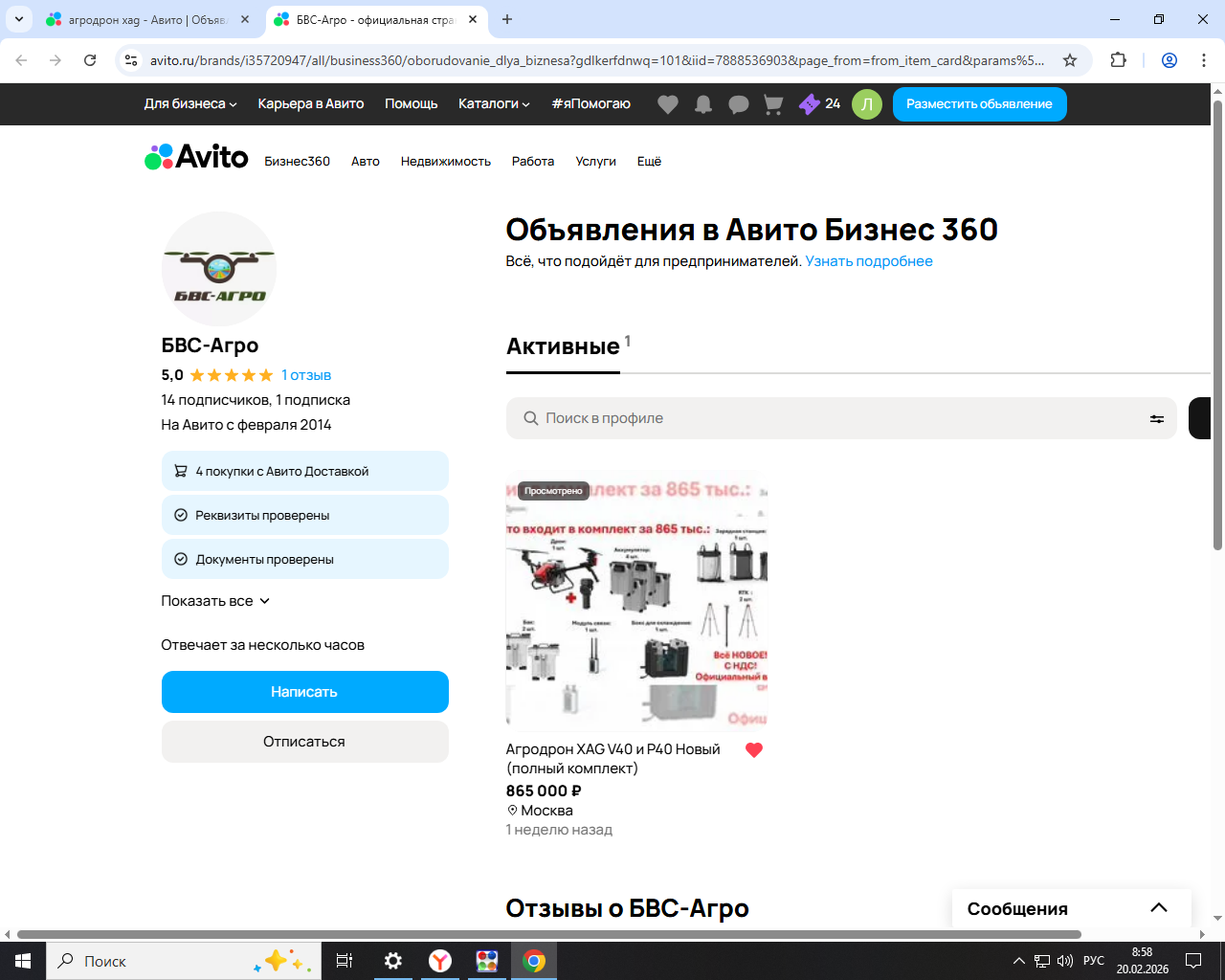Open favorites heart icon in Avito header
1225x980 pixels.
click(668, 104)
